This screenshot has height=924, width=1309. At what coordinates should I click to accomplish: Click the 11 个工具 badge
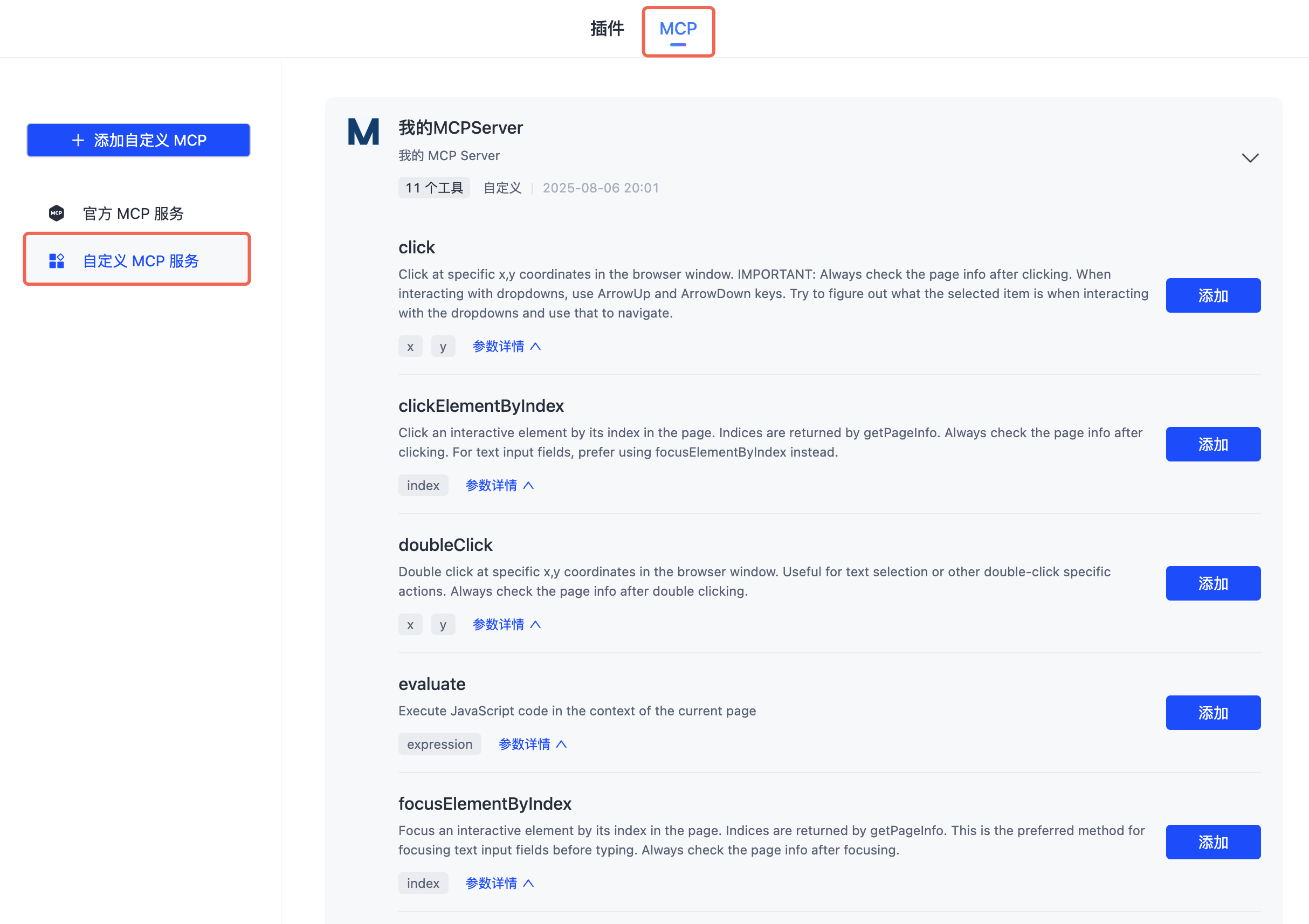434,188
